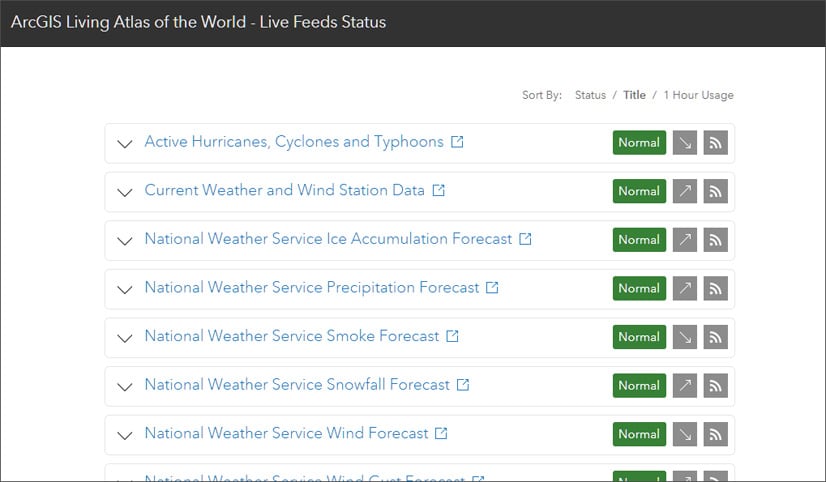The height and width of the screenshot is (482, 826).
Task: Open external link icon next to Smoke Forecast
Action: click(x=452, y=336)
